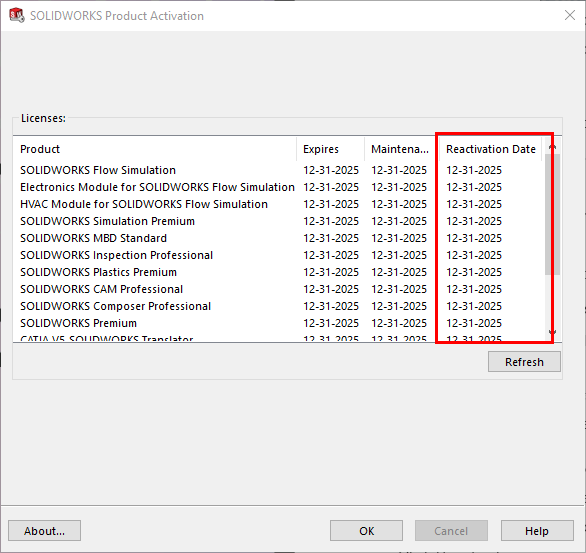
Task: Click the Maintena... column header
Action: (402, 149)
